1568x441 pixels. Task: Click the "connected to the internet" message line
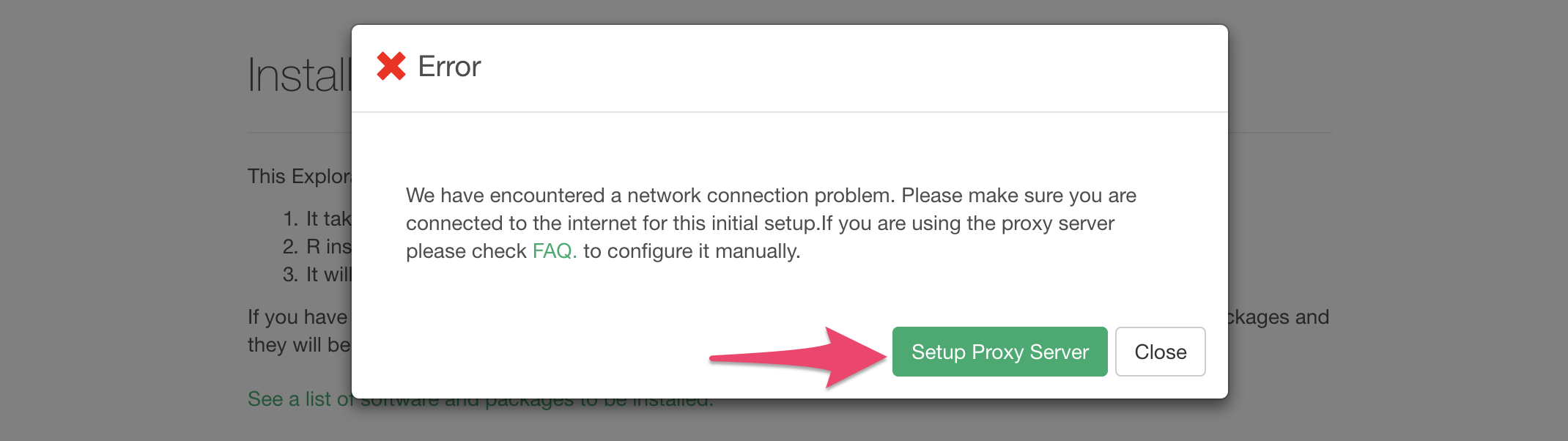coord(760,223)
